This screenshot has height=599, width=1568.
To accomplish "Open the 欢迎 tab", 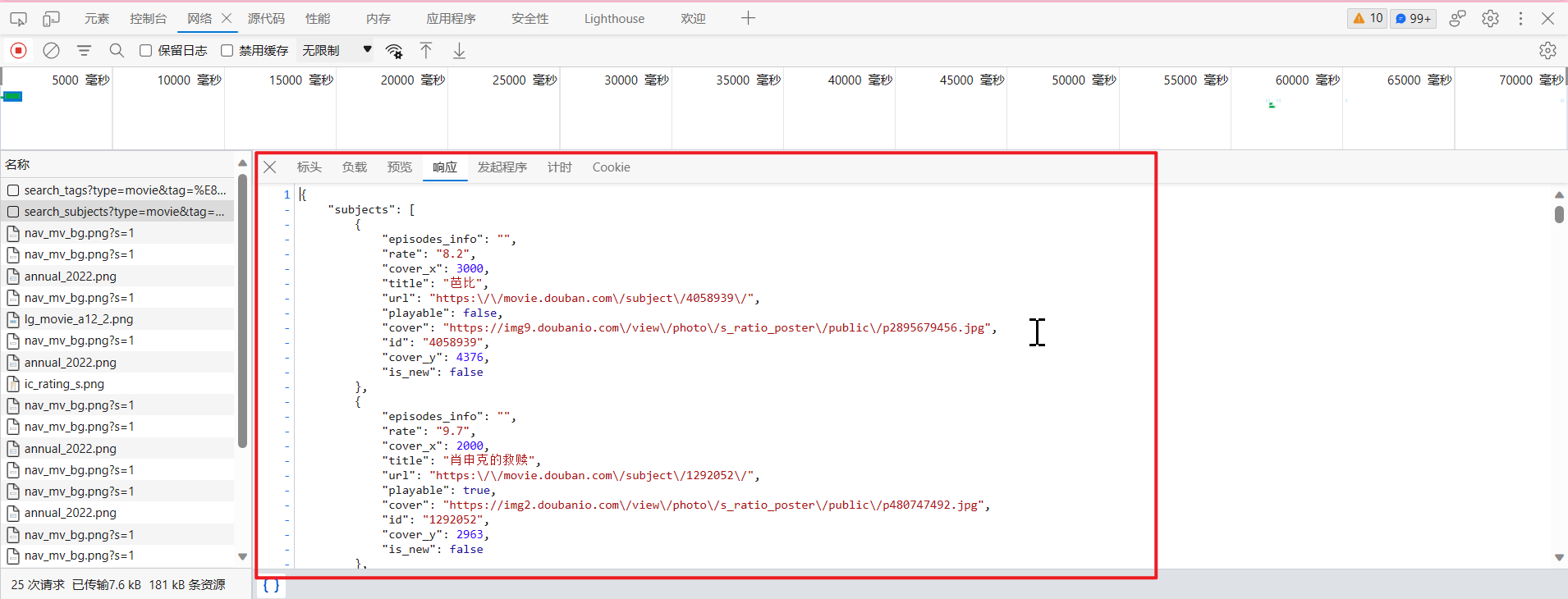I will point(693,18).
